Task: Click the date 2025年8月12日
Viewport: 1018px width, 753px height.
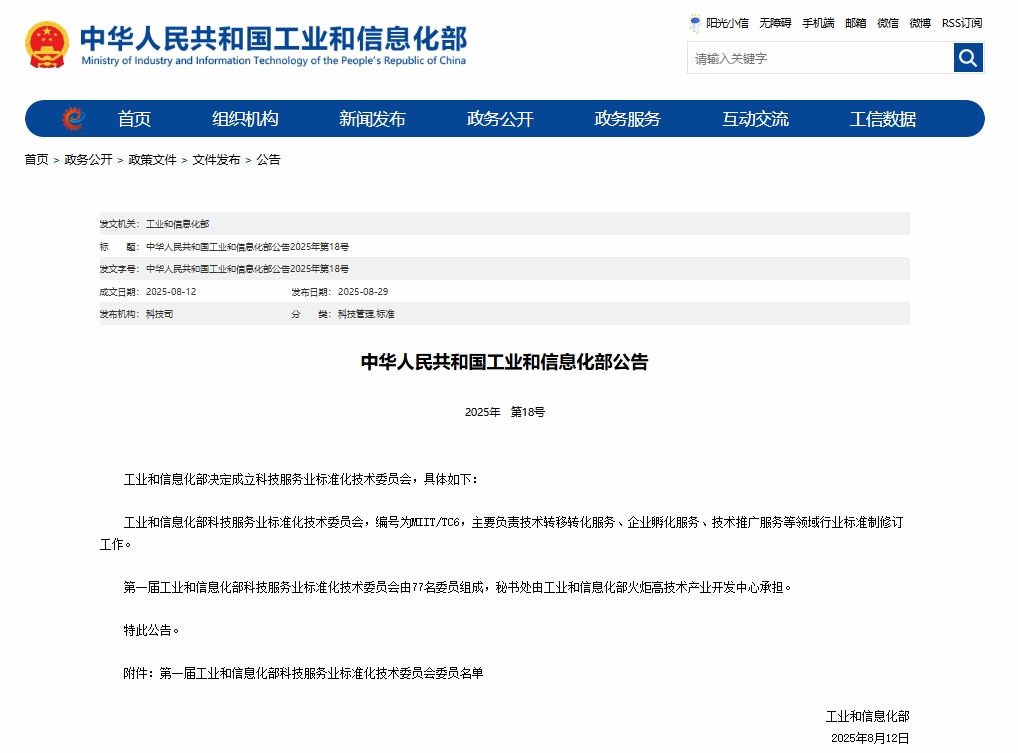Action: tap(870, 738)
